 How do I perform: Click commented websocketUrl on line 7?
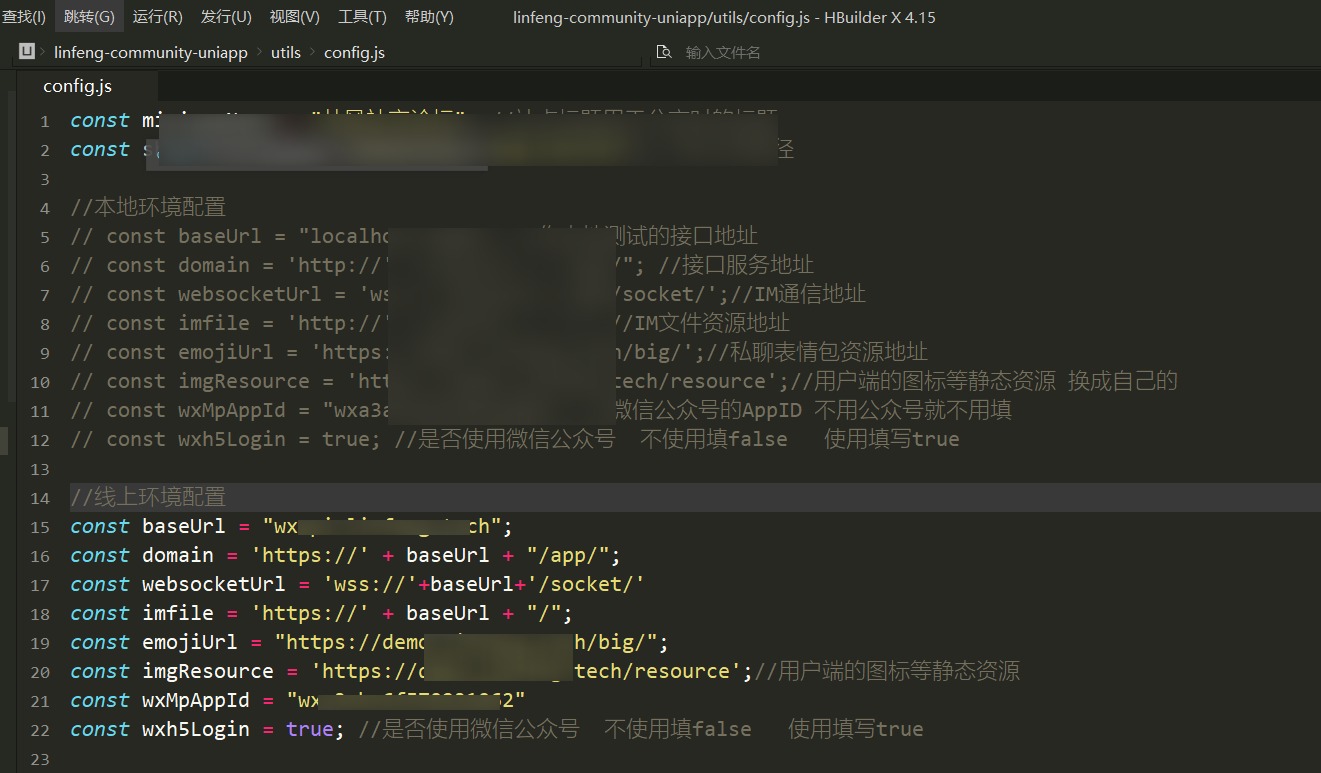tap(250, 294)
